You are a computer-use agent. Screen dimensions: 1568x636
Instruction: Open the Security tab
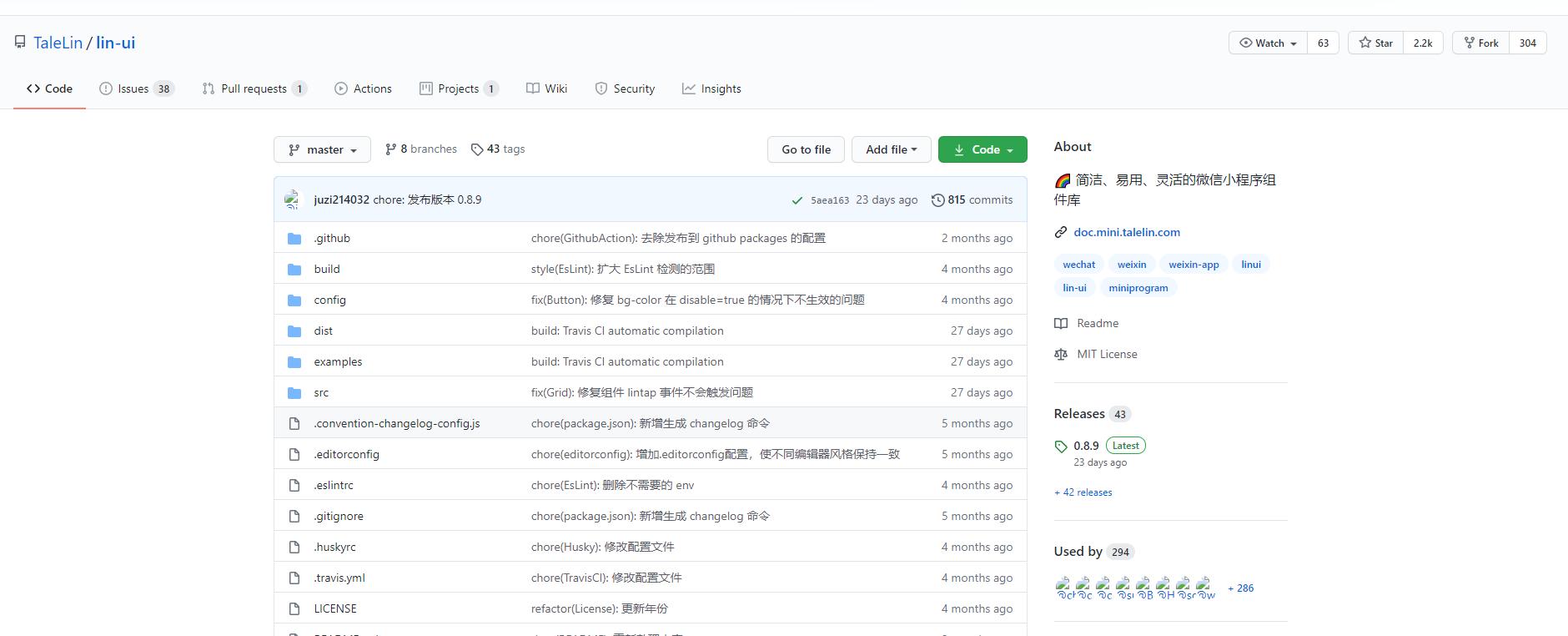[x=625, y=88]
